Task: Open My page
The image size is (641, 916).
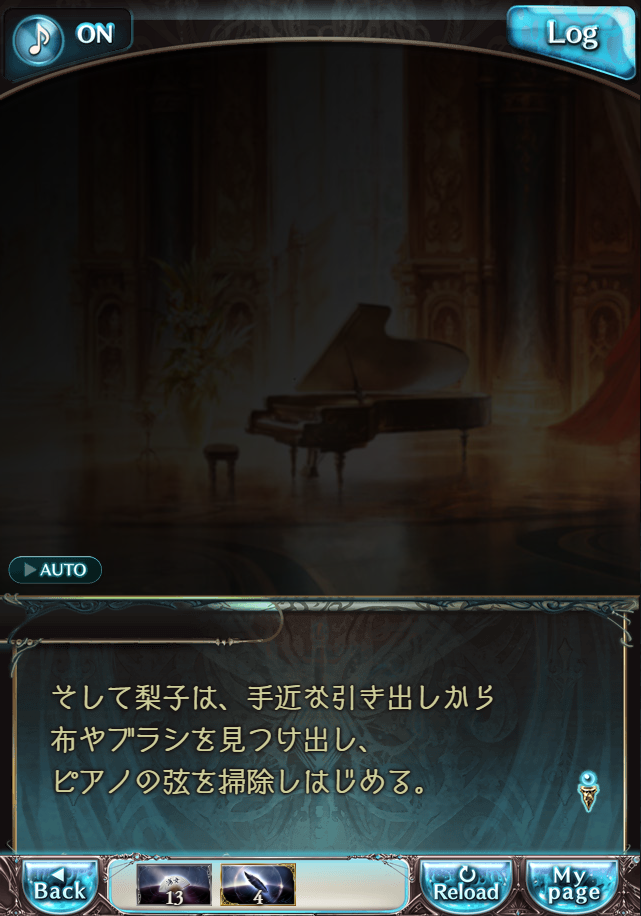Action: [571, 885]
